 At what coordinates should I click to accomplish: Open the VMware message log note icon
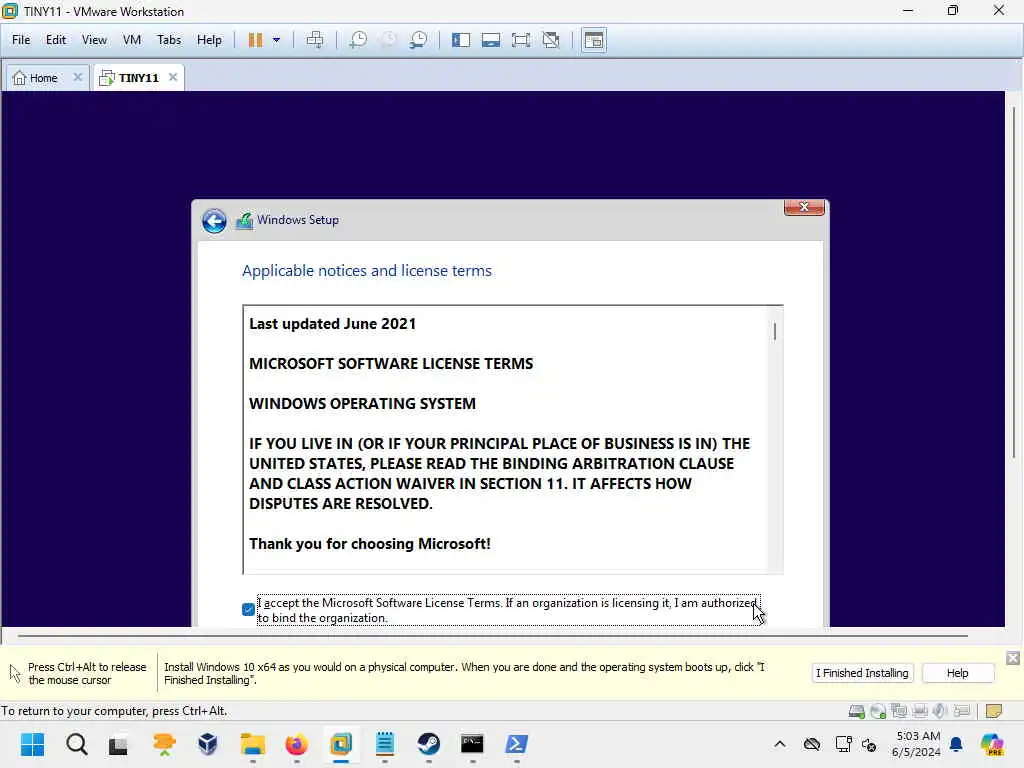(994, 711)
